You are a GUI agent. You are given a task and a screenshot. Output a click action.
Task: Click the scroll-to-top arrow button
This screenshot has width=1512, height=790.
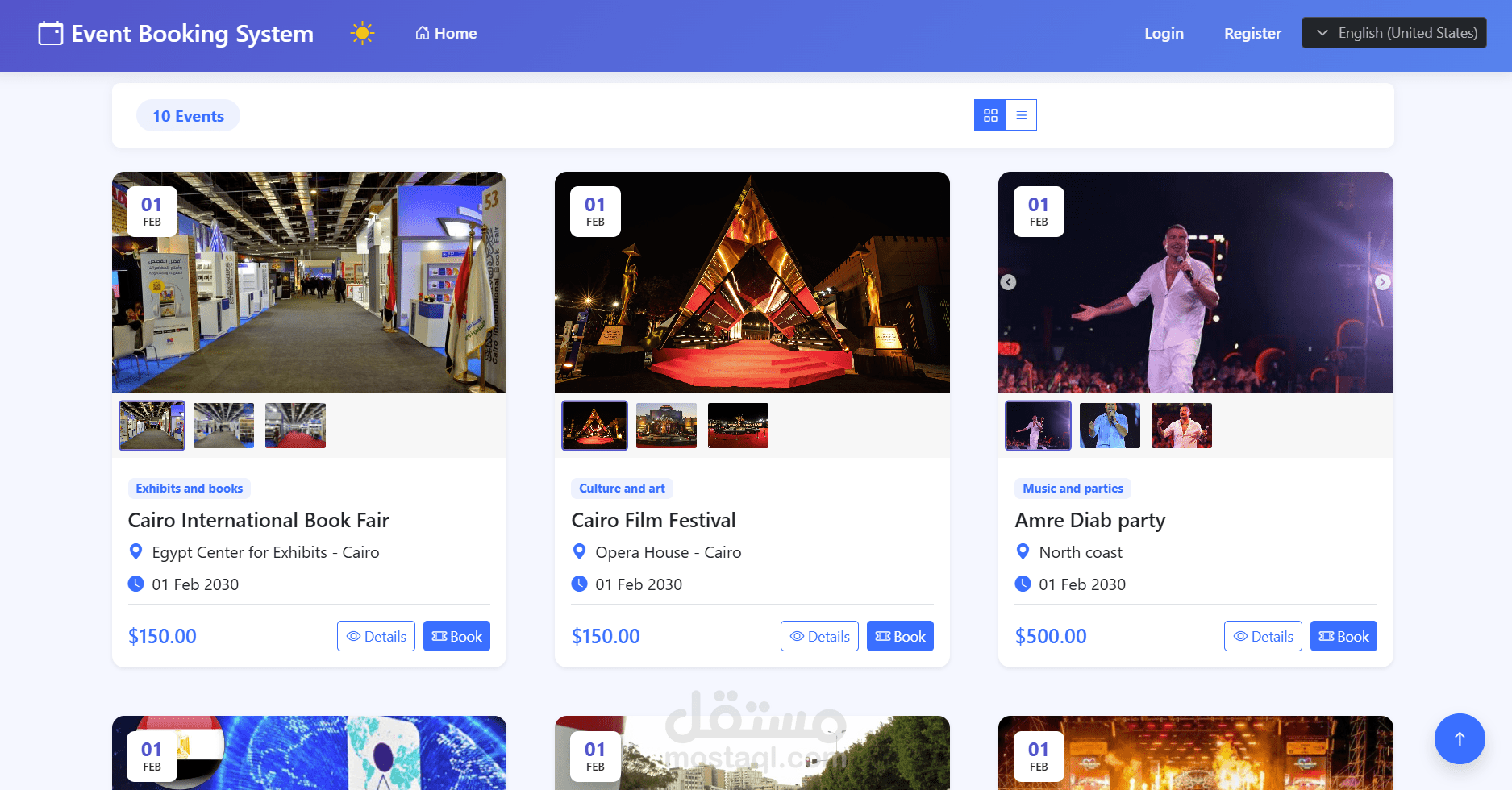[1460, 738]
